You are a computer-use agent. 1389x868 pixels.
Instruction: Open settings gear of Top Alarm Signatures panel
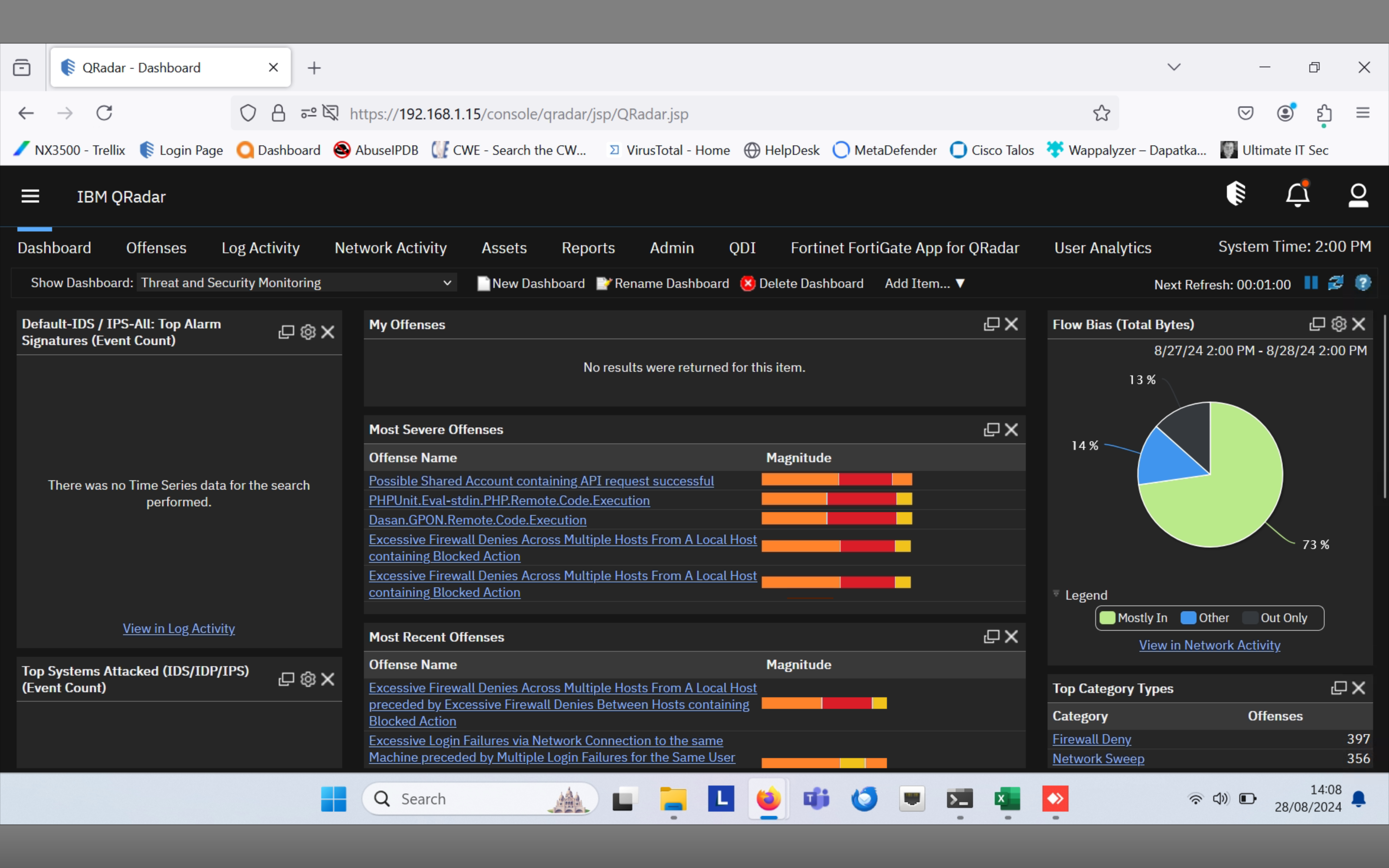tap(308, 332)
